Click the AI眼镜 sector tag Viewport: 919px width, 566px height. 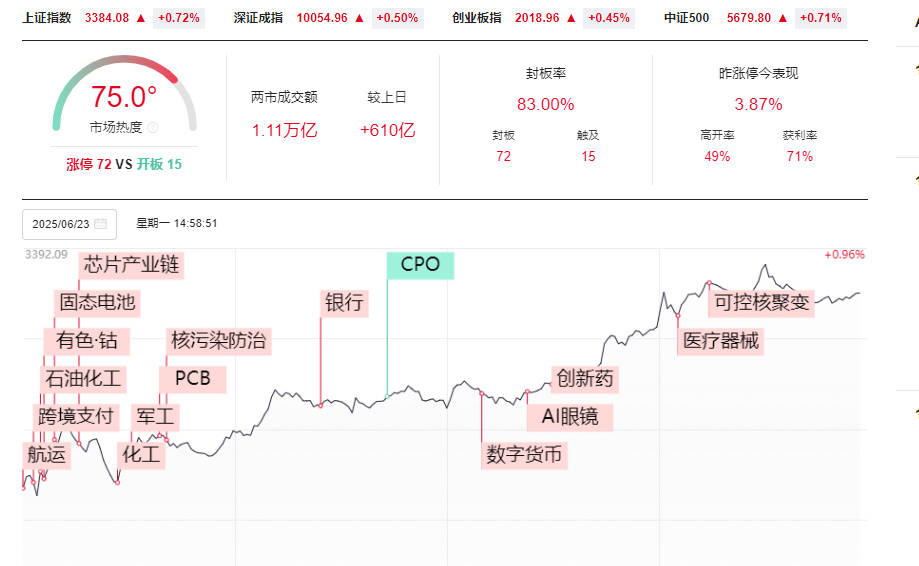tap(570, 417)
